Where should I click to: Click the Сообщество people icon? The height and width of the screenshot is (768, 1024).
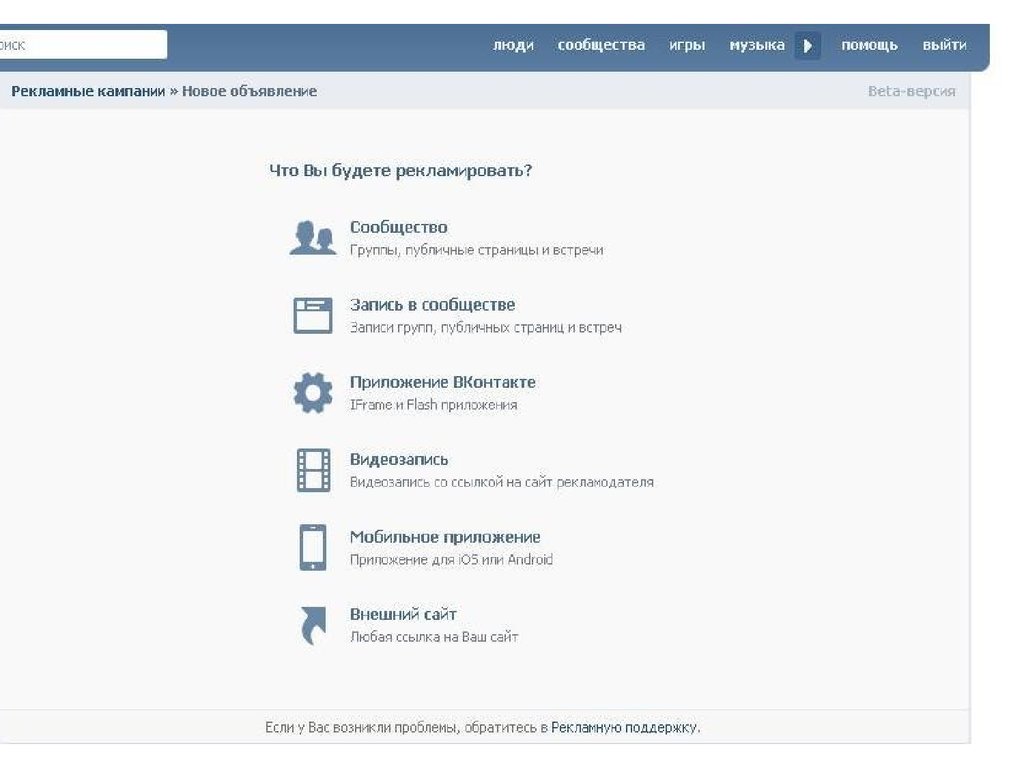click(x=313, y=237)
